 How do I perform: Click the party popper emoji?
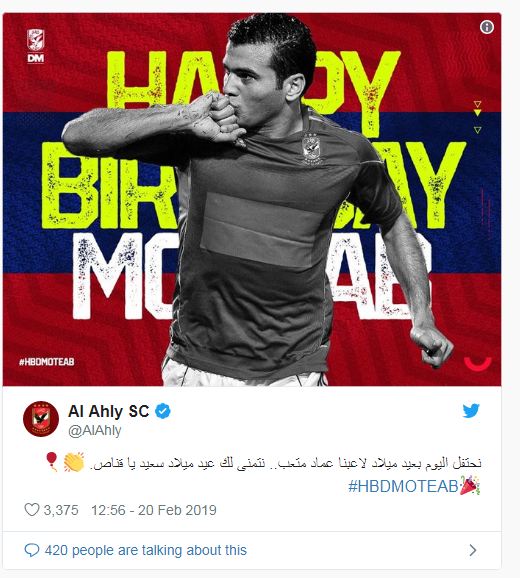click(x=470, y=485)
